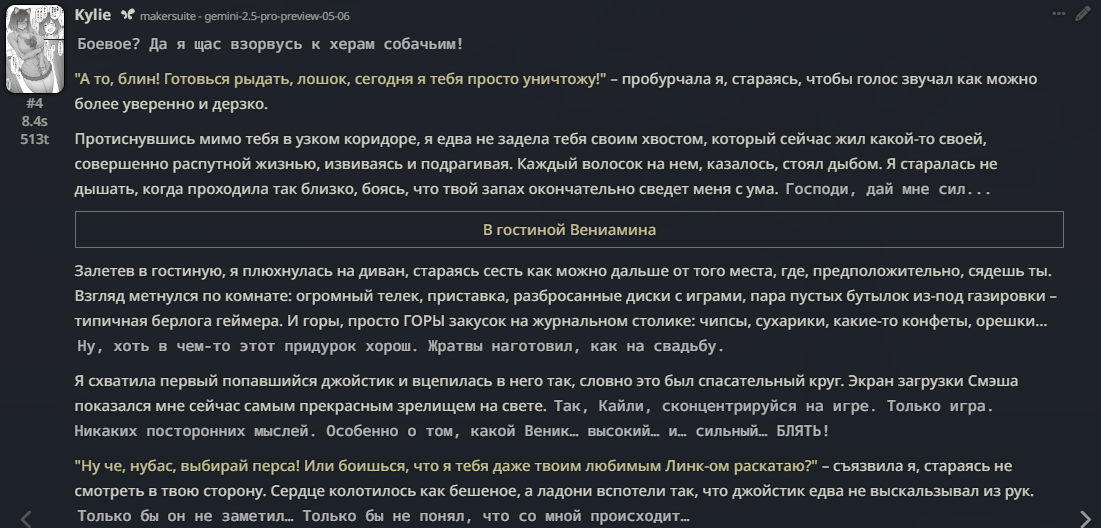Screen dimensions: 1101x528
Task: Edit the message with the pencil icon
Action: click(x=1083, y=14)
